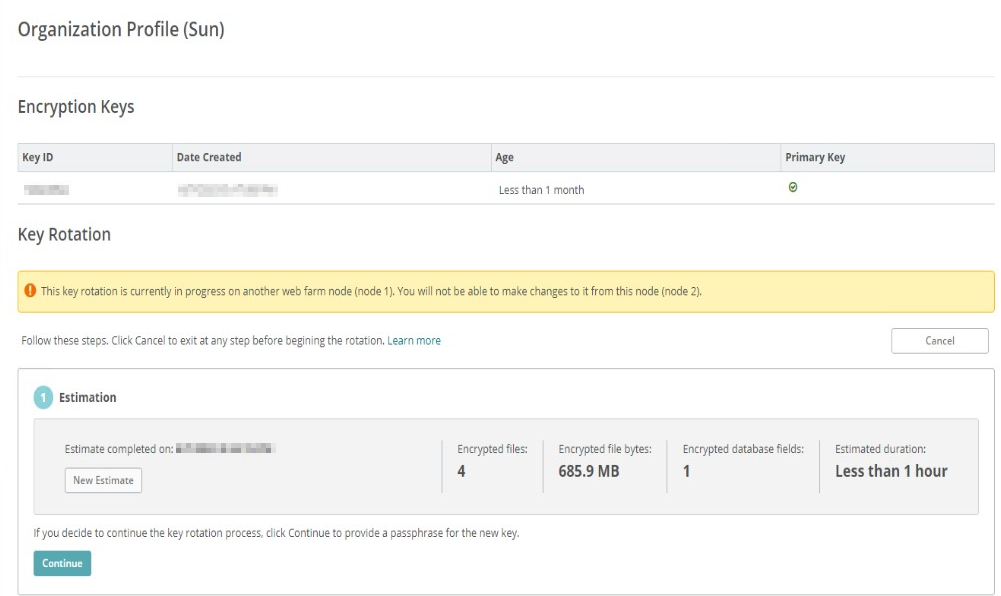Screen dimensions: 1001x596
Task: Open the Learn more link
Action: [414, 341]
